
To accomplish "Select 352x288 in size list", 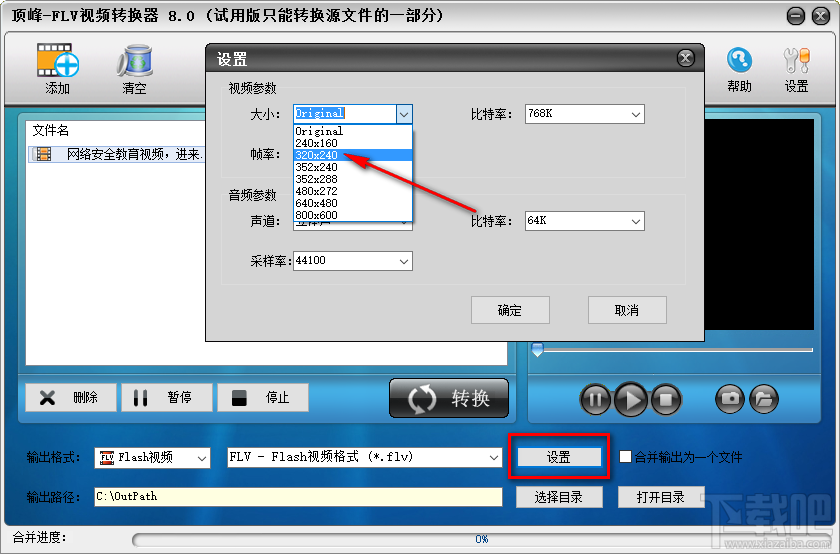I will (x=353, y=179).
